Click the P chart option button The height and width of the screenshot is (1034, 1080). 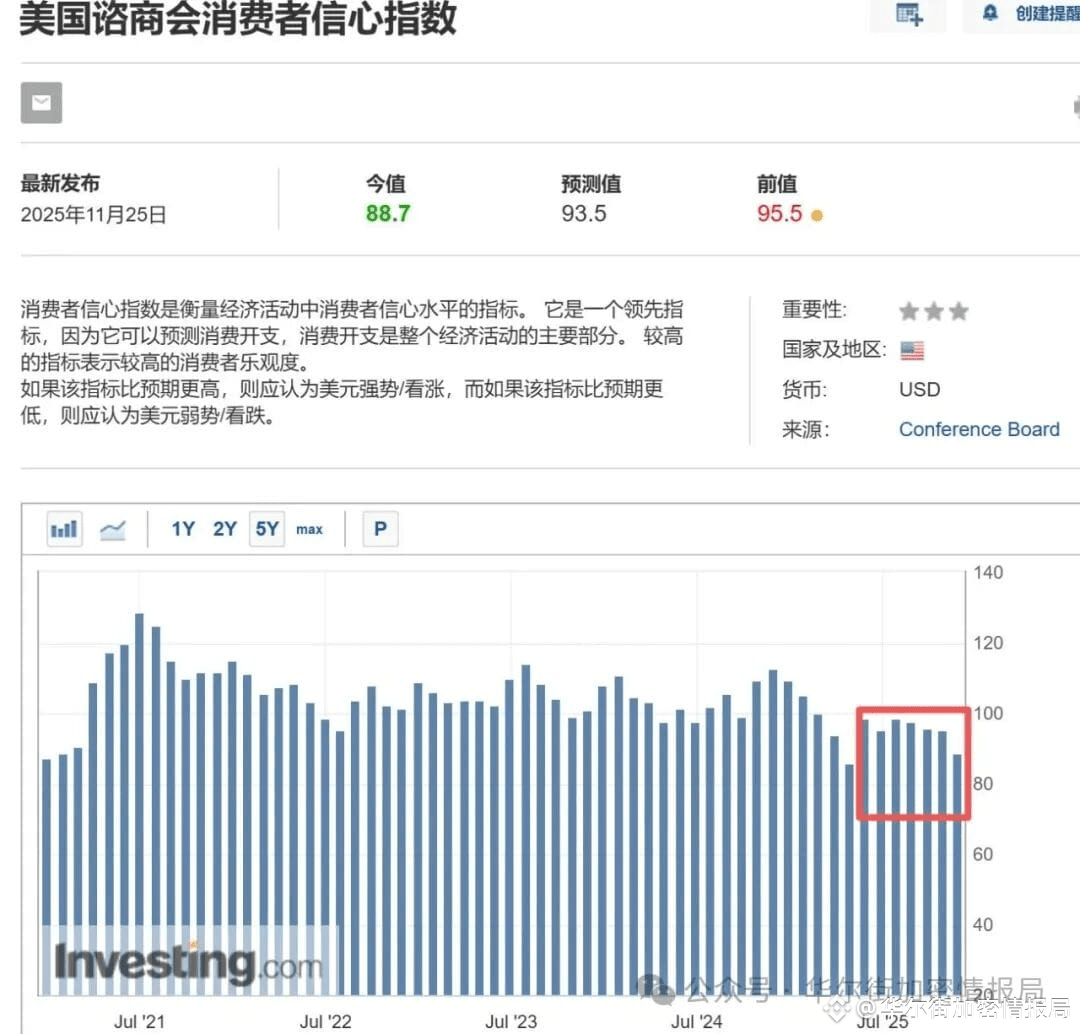[379, 528]
